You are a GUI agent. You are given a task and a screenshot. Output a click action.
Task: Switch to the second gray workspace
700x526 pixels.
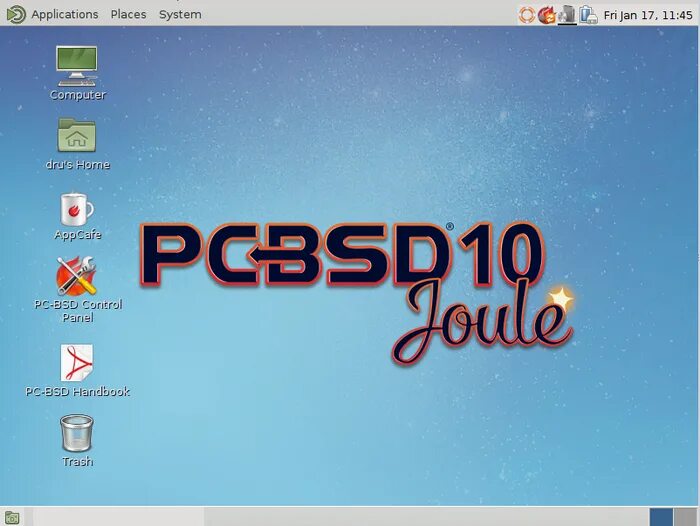(686, 517)
